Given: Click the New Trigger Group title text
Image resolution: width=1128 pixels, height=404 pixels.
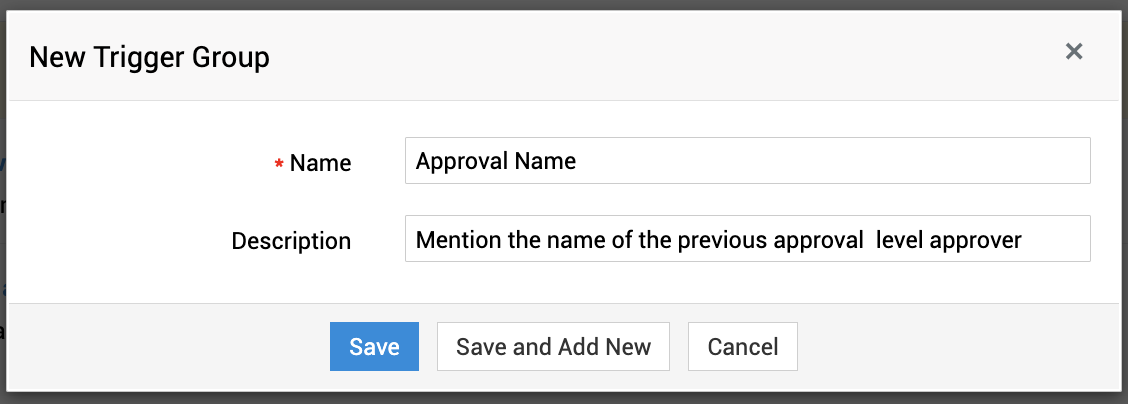Looking at the screenshot, I should click(x=149, y=57).
